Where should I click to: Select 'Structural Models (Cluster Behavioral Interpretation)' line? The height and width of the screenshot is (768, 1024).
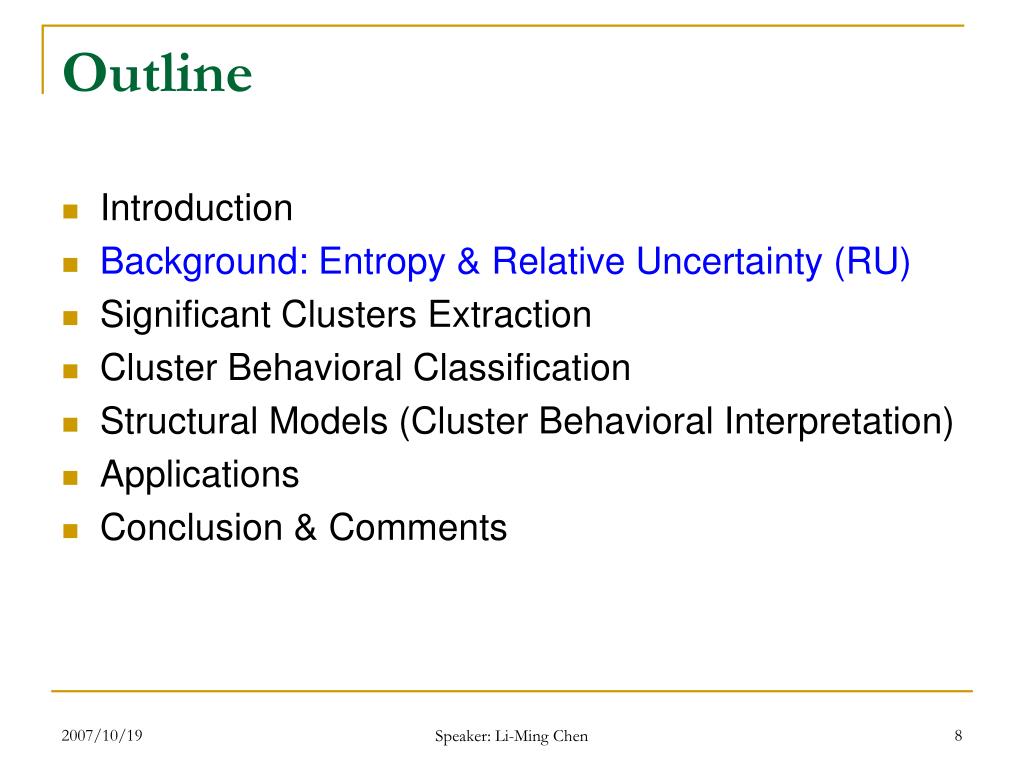pos(527,422)
